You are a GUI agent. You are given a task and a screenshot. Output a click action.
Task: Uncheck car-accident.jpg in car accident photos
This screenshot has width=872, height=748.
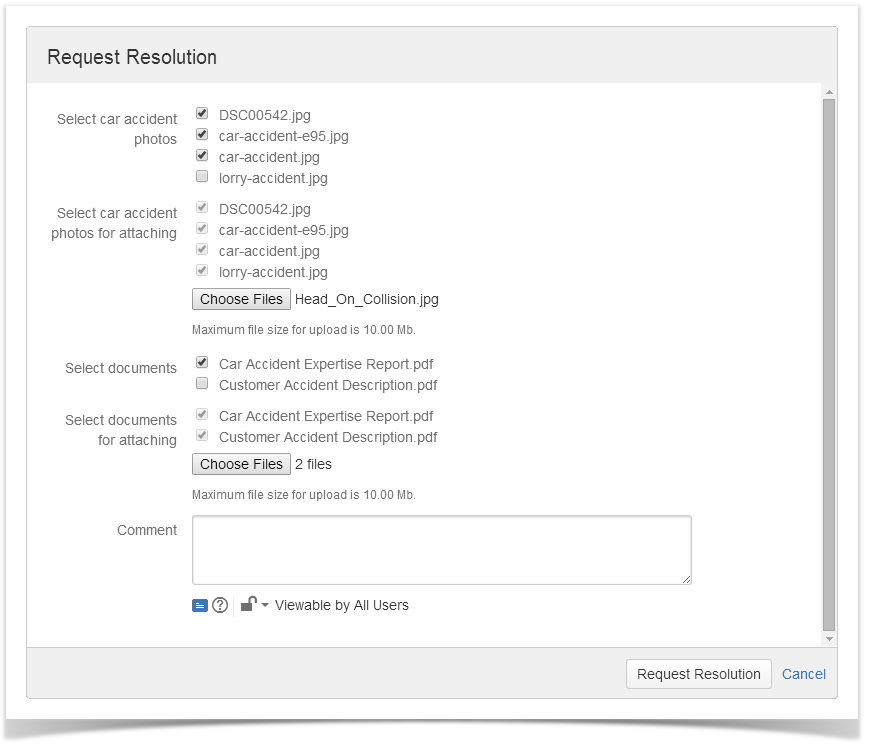pyautogui.click(x=202, y=156)
